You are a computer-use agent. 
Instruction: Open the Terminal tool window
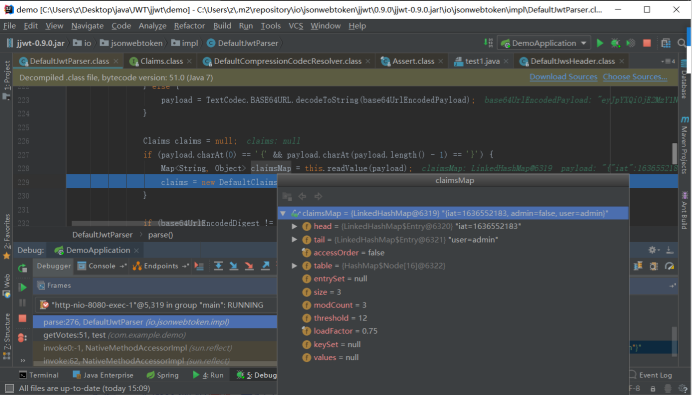pyautogui.click(x=39, y=375)
